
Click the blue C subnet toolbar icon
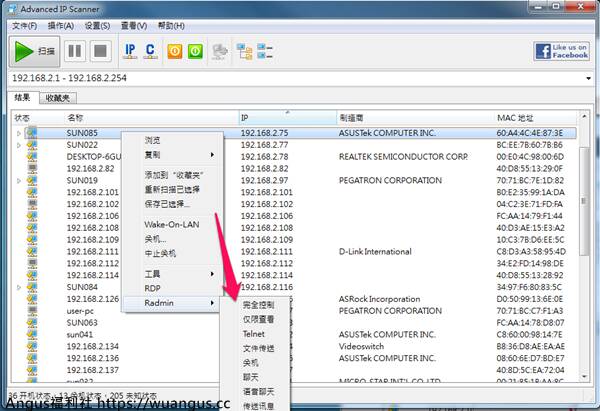click(x=150, y=51)
